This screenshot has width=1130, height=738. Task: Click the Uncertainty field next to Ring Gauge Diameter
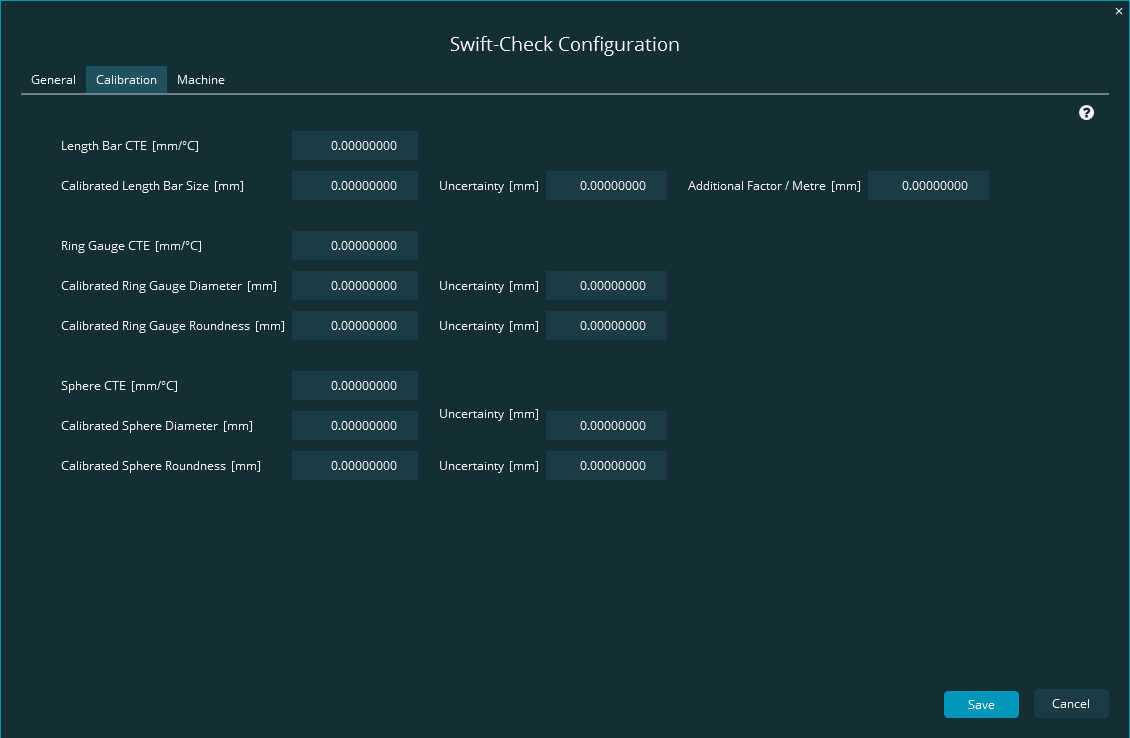click(x=606, y=285)
